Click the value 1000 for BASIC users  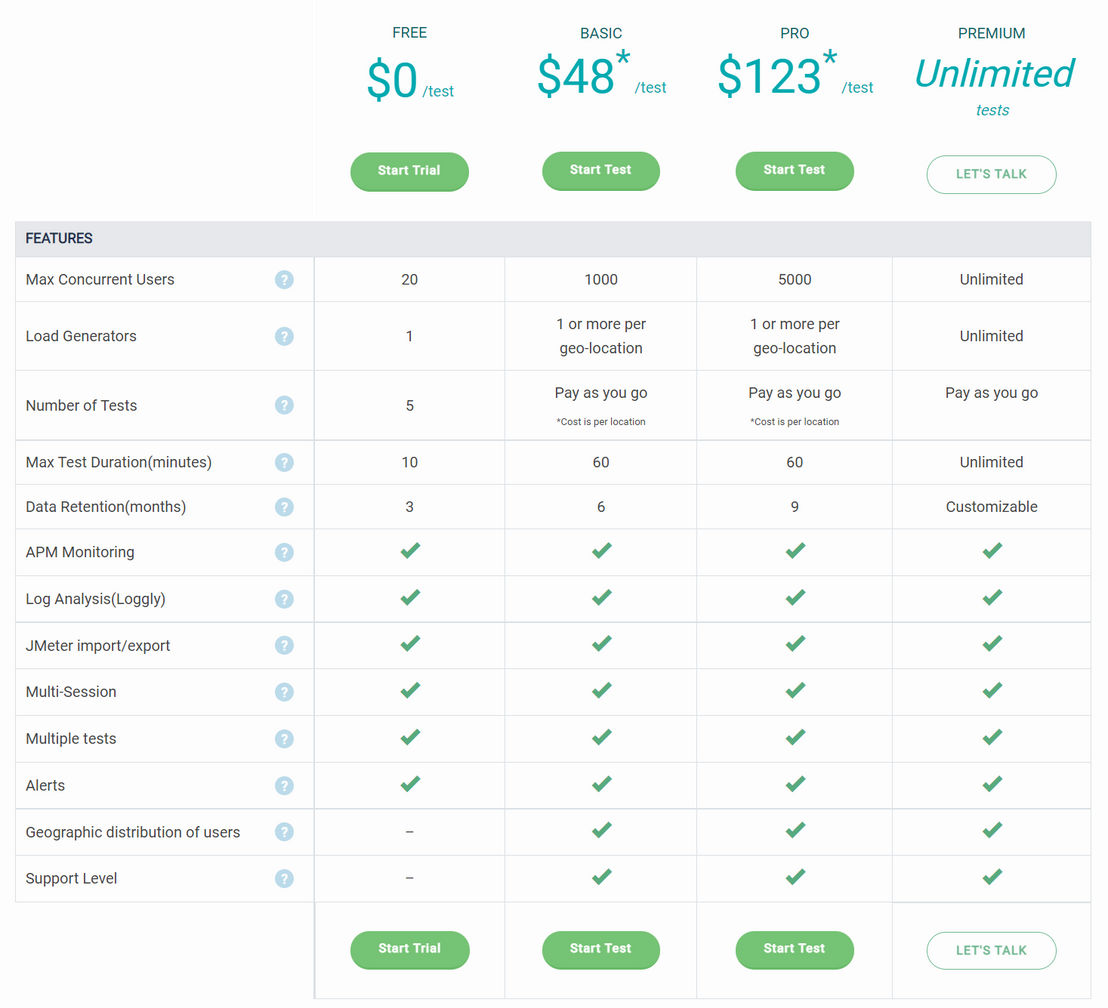point(601,280)
